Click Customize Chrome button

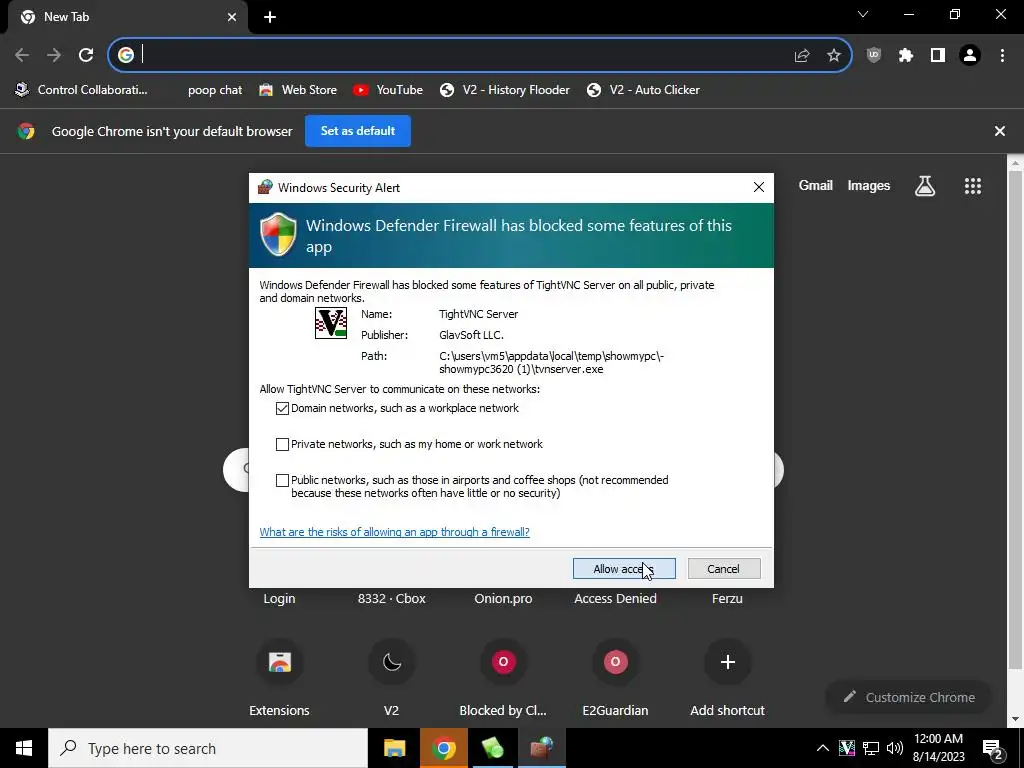pos(909,697)
